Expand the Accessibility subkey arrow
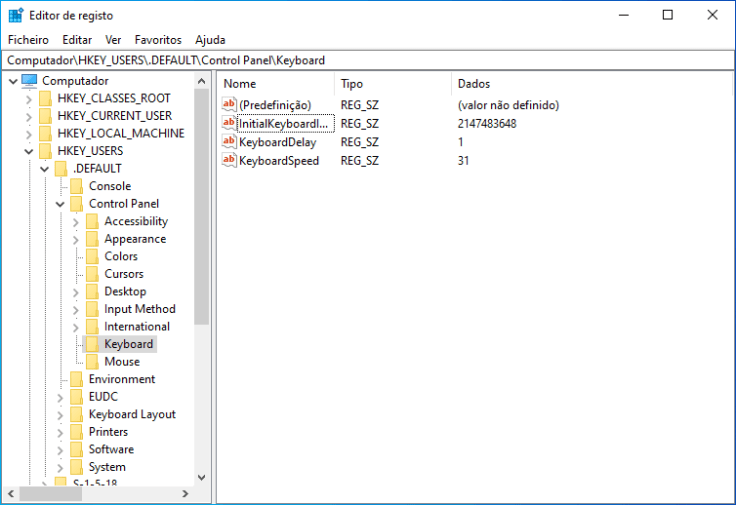This screenshot has width=736, height=505. (x=75, y=222)
